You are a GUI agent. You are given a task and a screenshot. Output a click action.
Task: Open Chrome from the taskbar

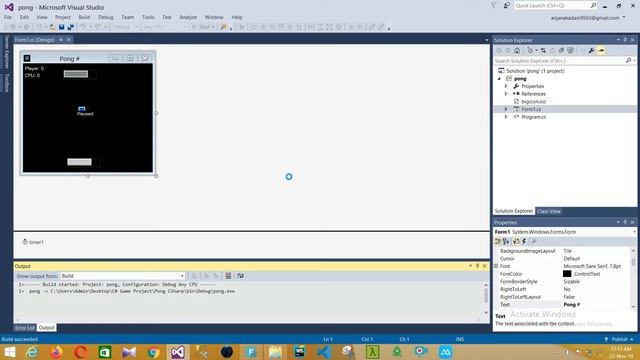(153, 352)
